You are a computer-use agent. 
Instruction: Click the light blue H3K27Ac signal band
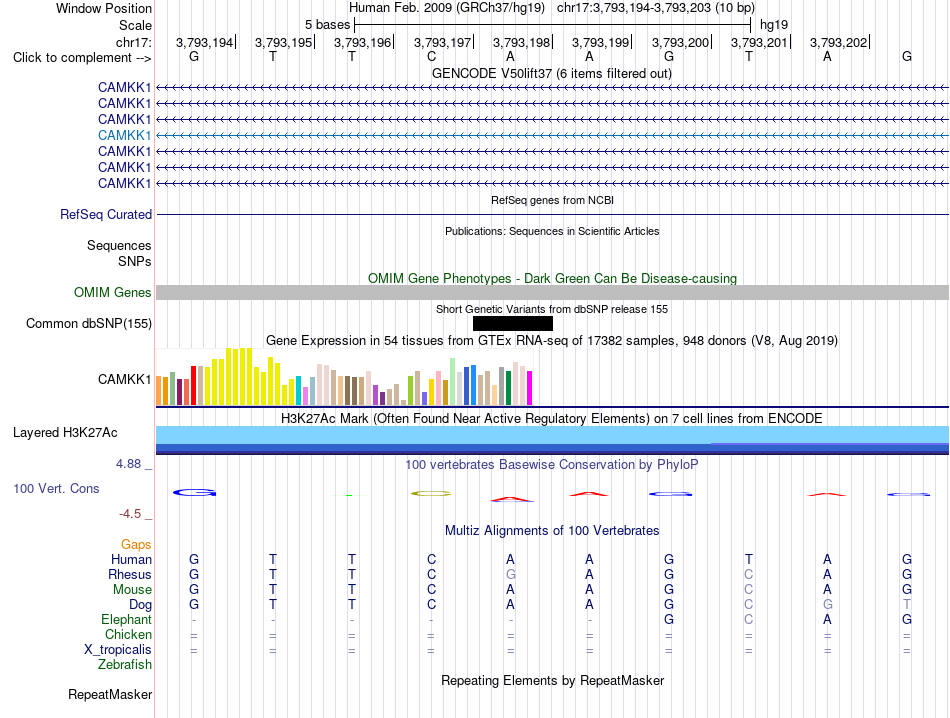pyautogui.click(x=552, y=434)
